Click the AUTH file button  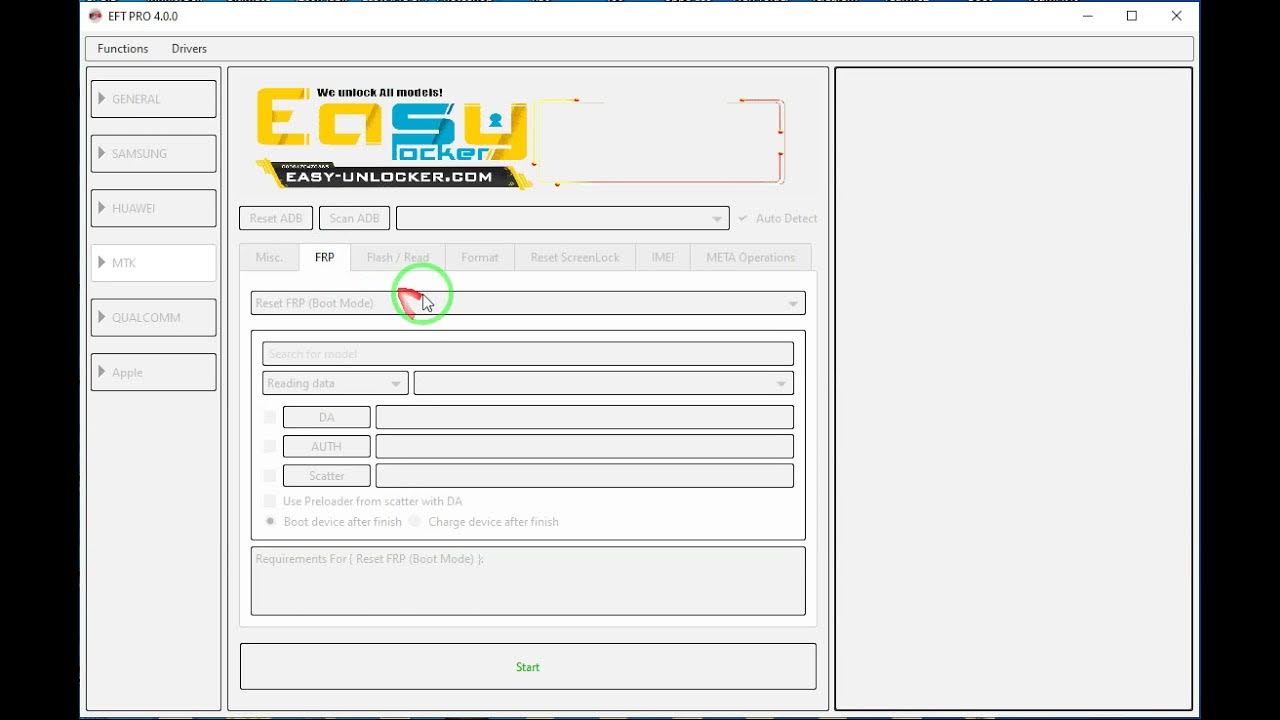tap(327, 446)
